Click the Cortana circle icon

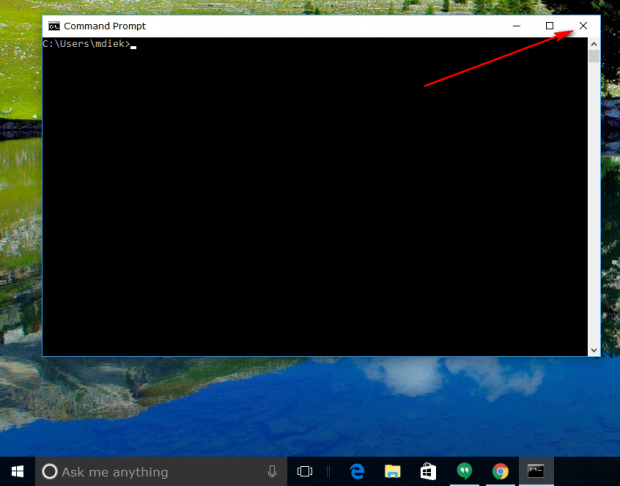tap(50, 471)
